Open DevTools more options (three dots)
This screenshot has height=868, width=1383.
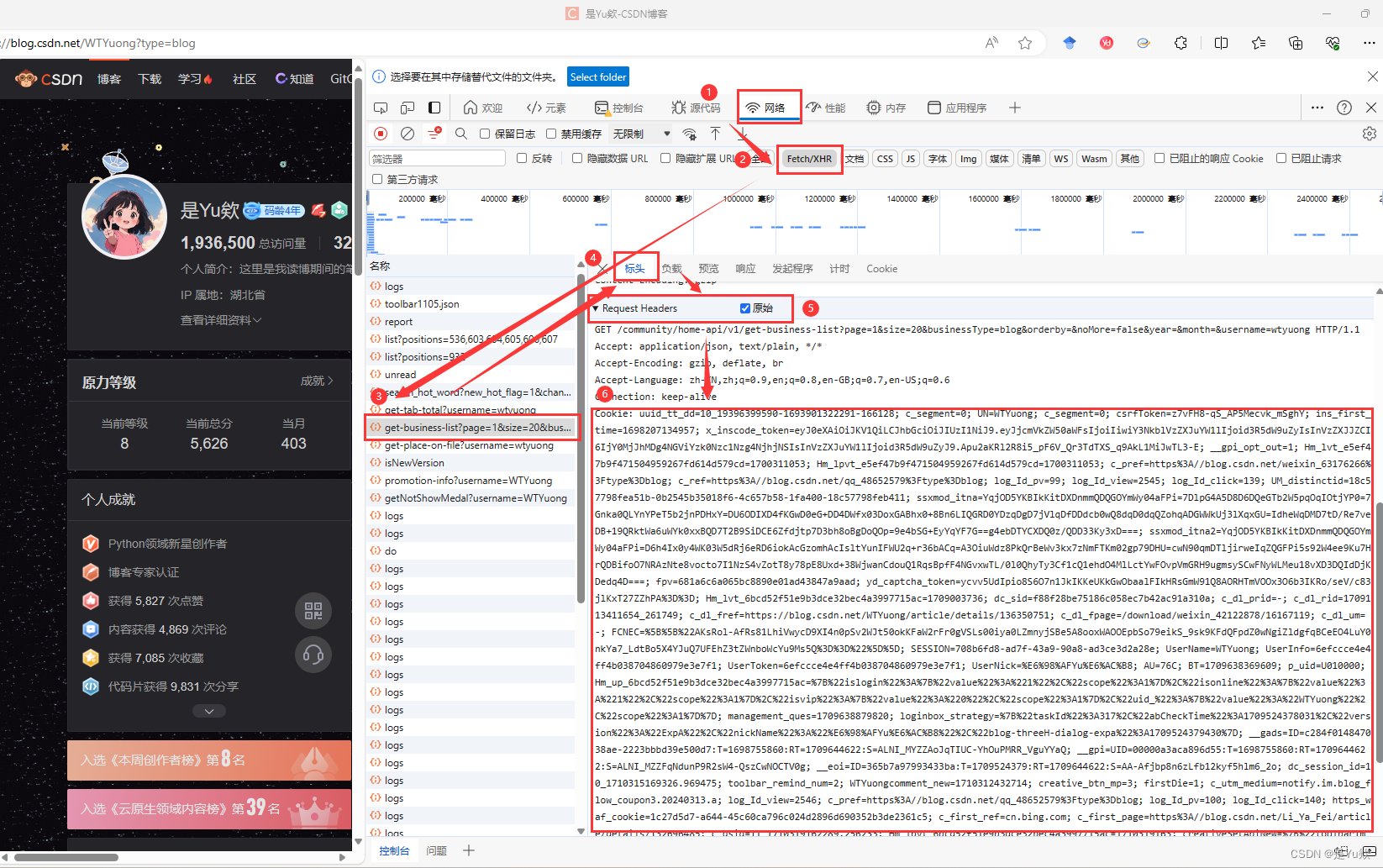click(1317, 108)
